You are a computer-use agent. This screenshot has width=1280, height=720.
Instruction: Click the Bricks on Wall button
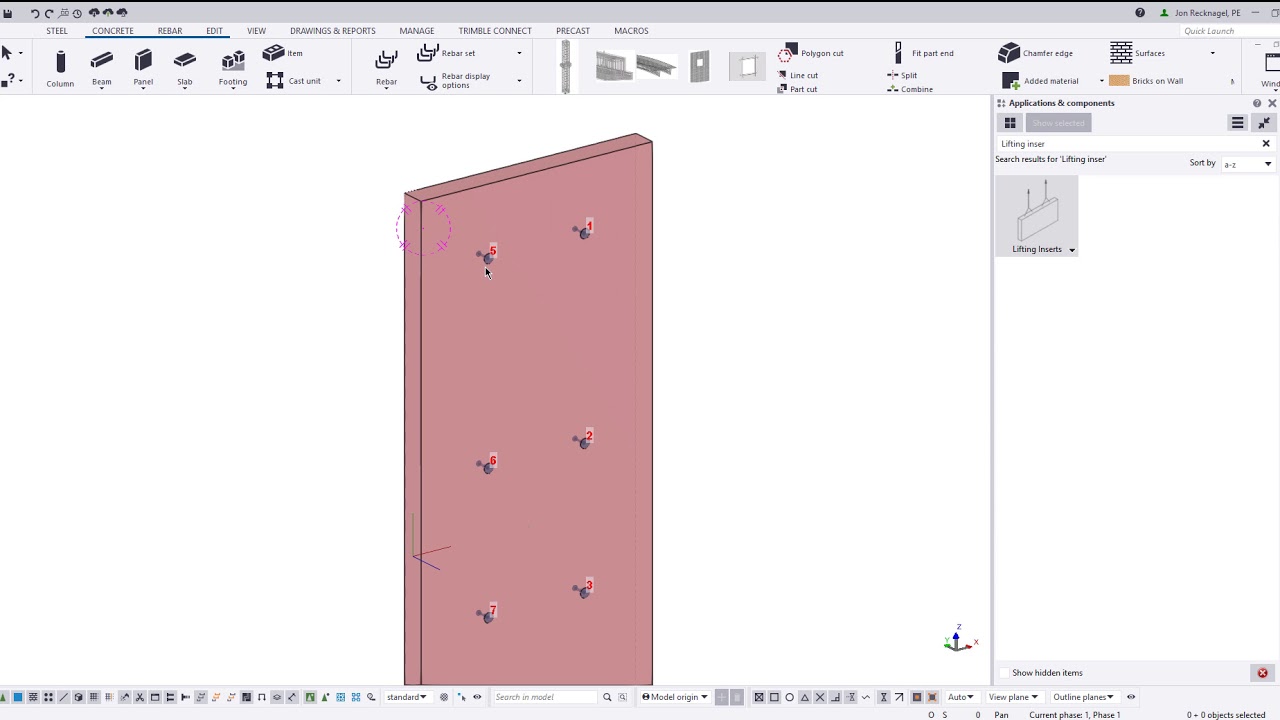tap(1146, 81)
